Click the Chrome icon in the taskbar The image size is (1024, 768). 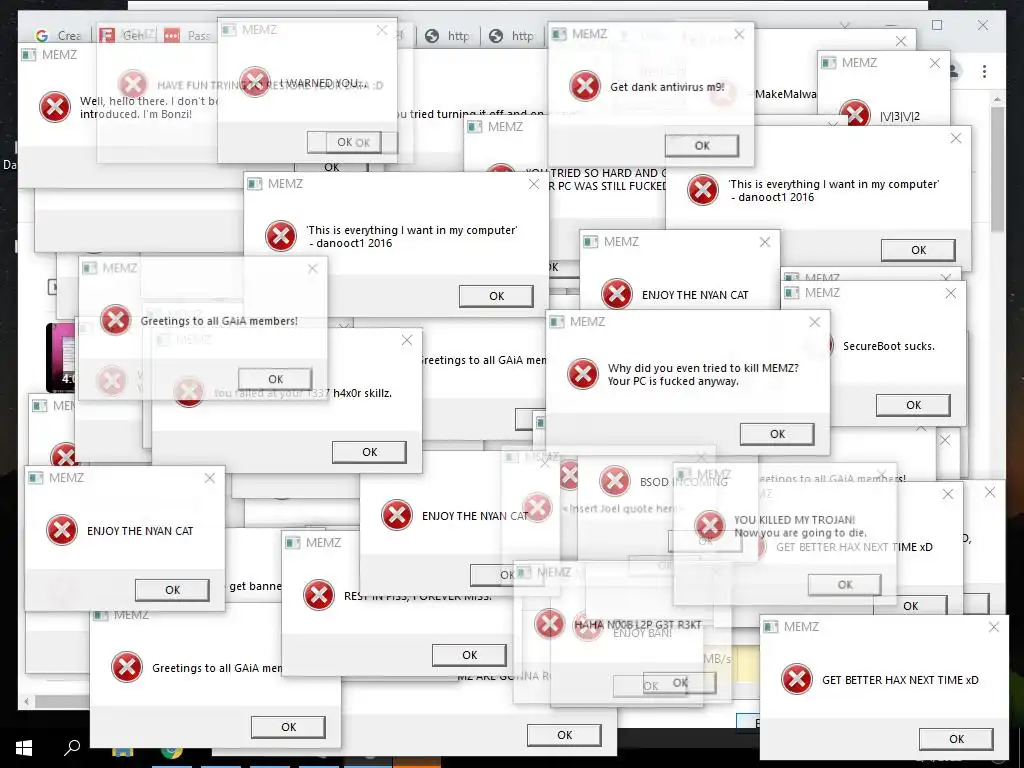click(172, 752)
